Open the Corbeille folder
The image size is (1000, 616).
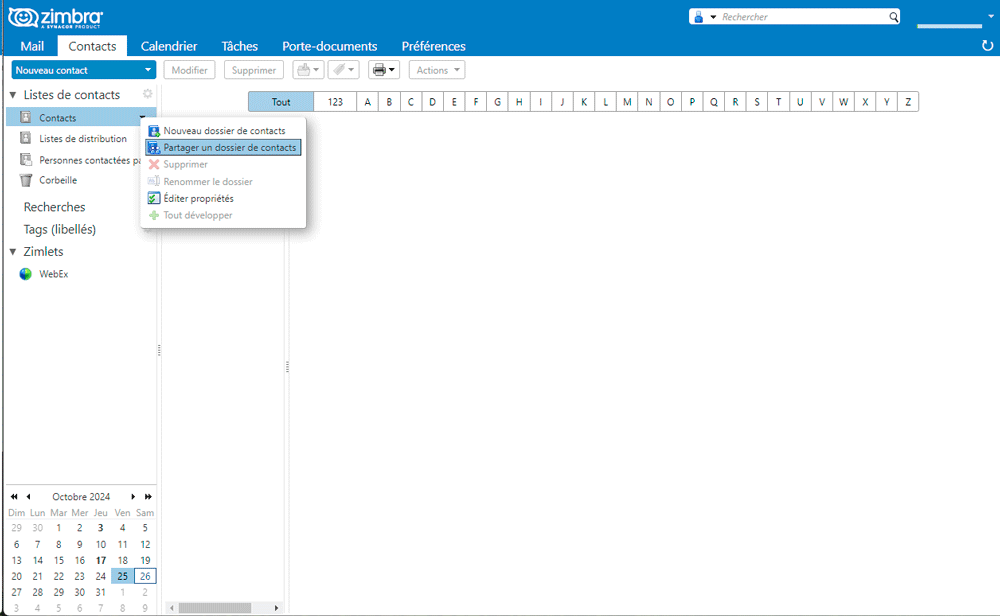coord(58,180)
